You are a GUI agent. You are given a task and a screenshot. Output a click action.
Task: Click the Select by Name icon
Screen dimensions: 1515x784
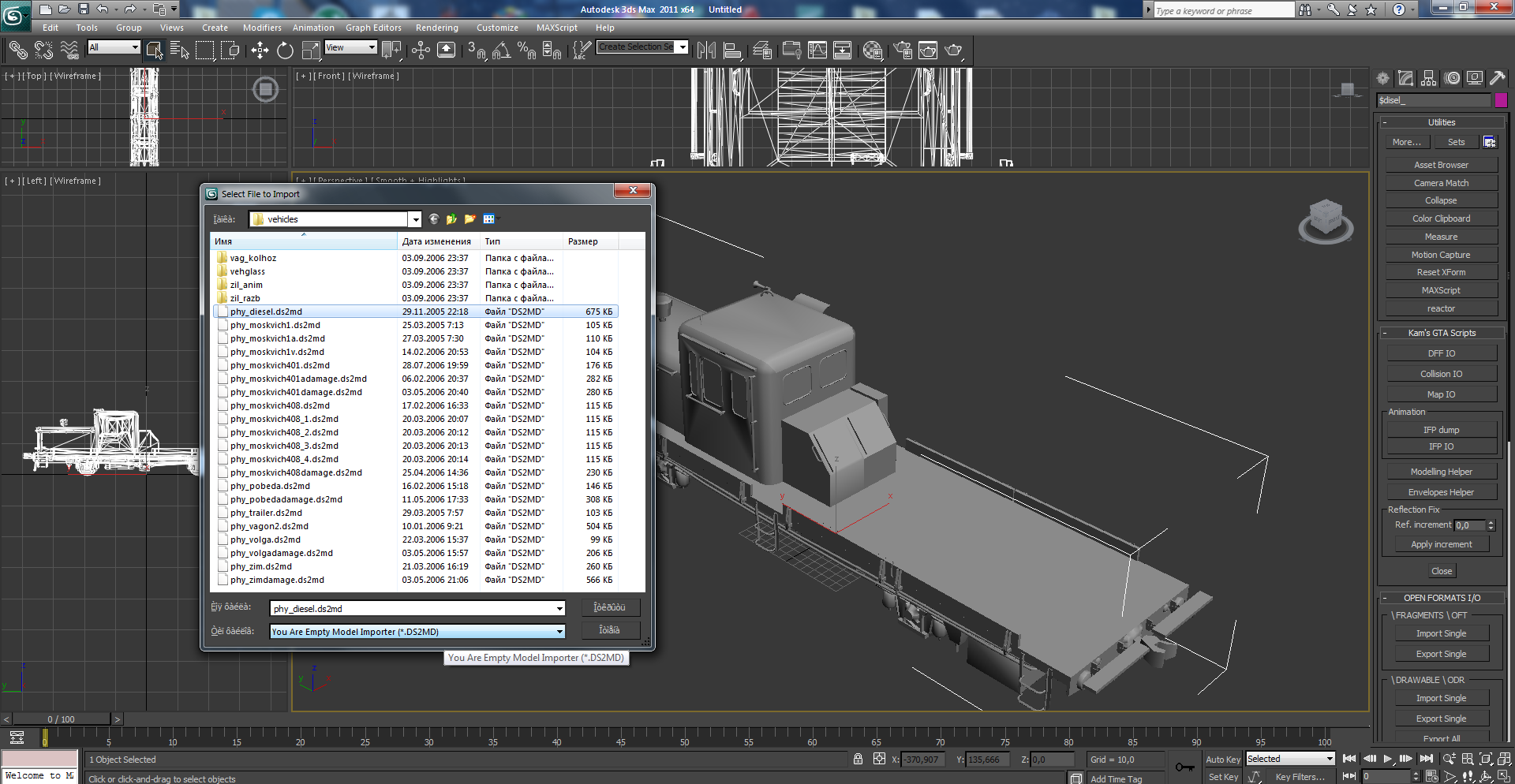pos(179,51)
